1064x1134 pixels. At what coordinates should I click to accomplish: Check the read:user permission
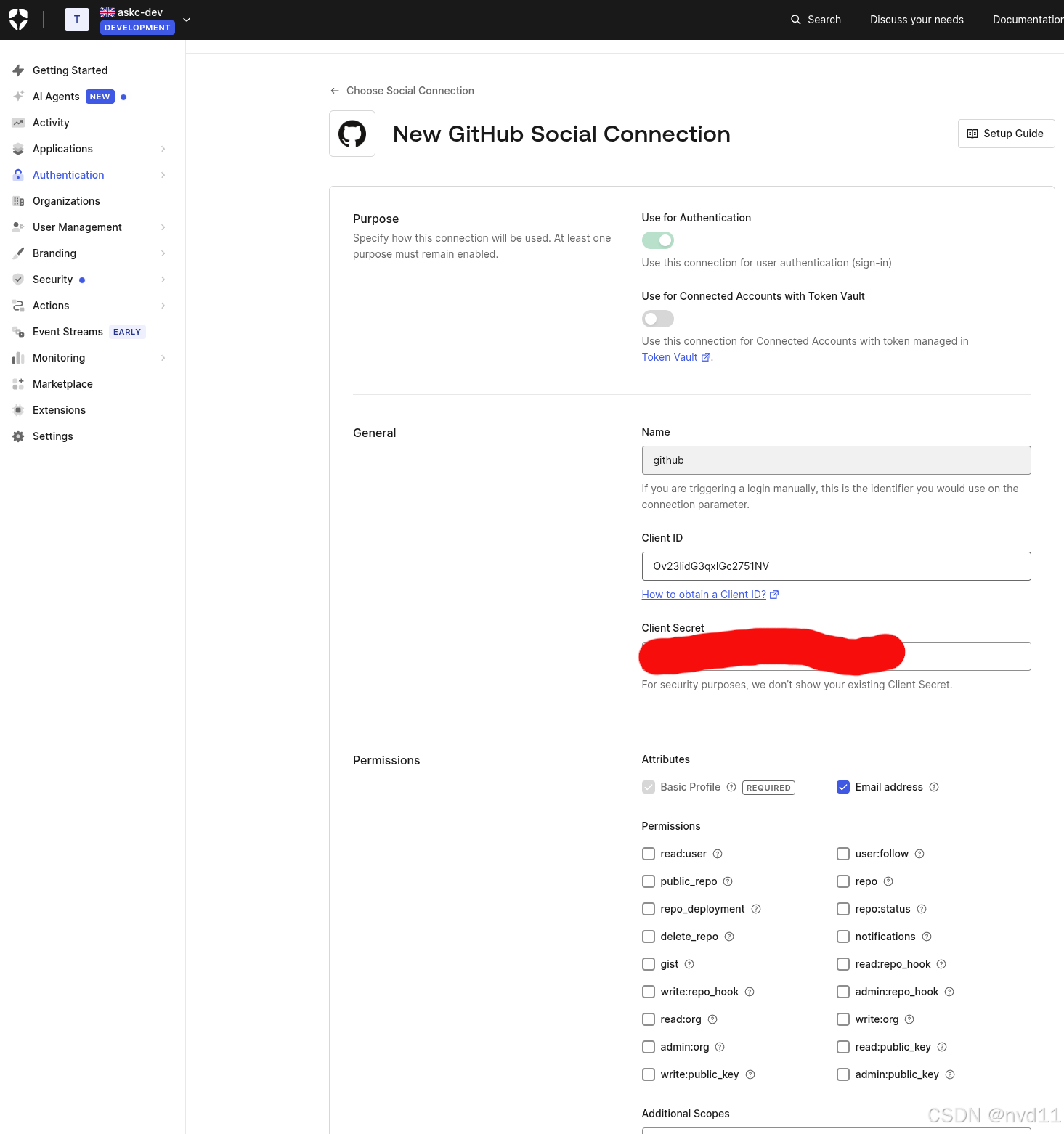click(649, 854)
